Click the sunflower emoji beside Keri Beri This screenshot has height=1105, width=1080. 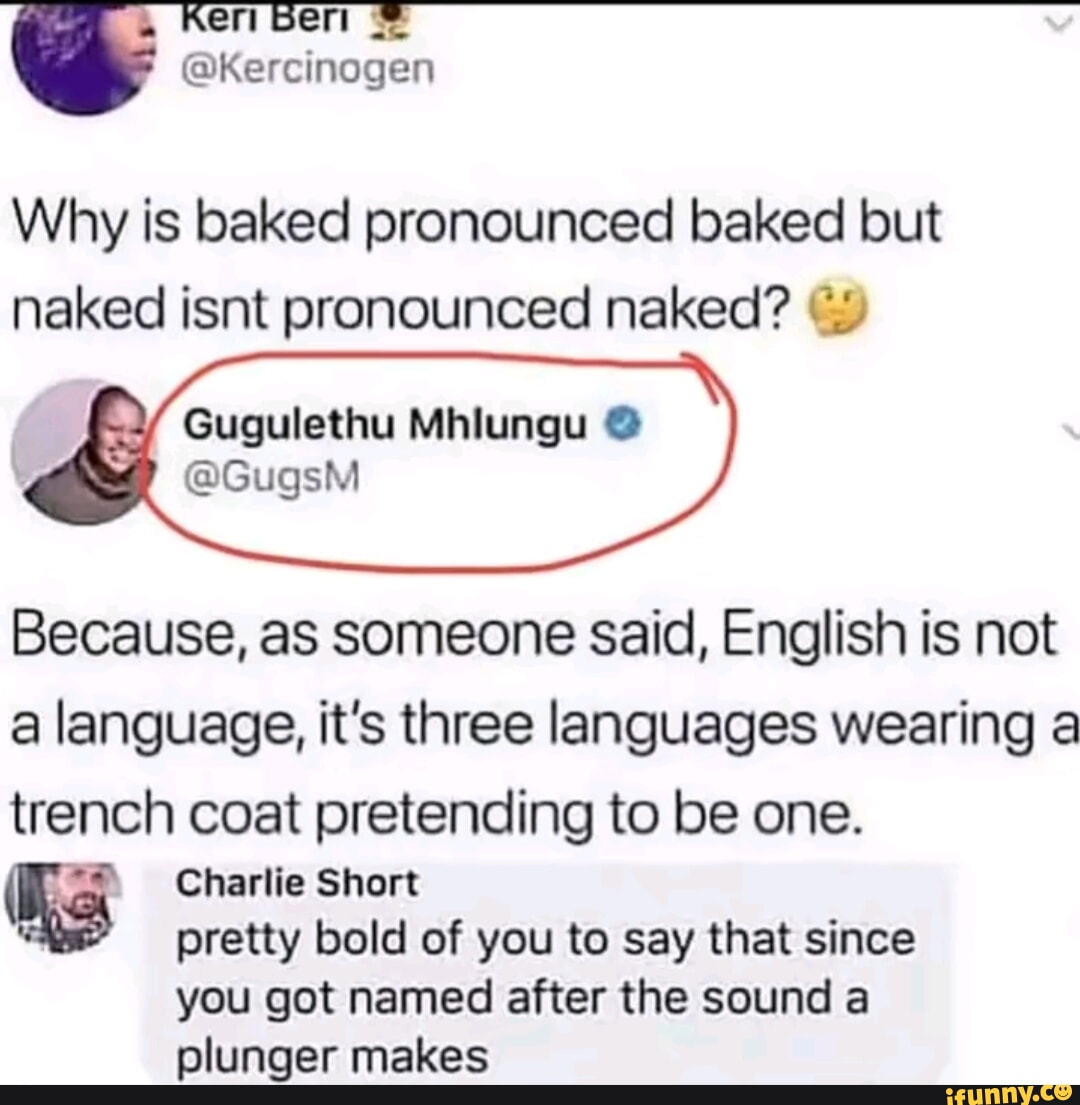(x=385, y=23)
